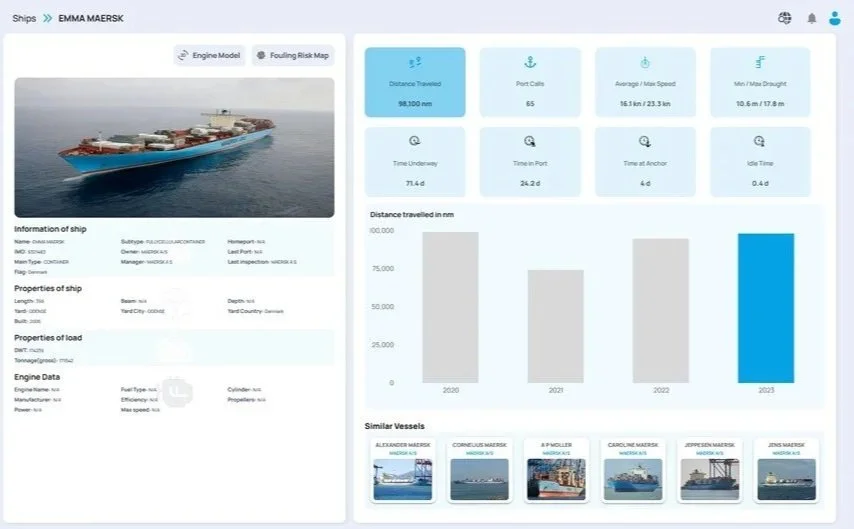Select the Time in Port card

pos(530,162)
